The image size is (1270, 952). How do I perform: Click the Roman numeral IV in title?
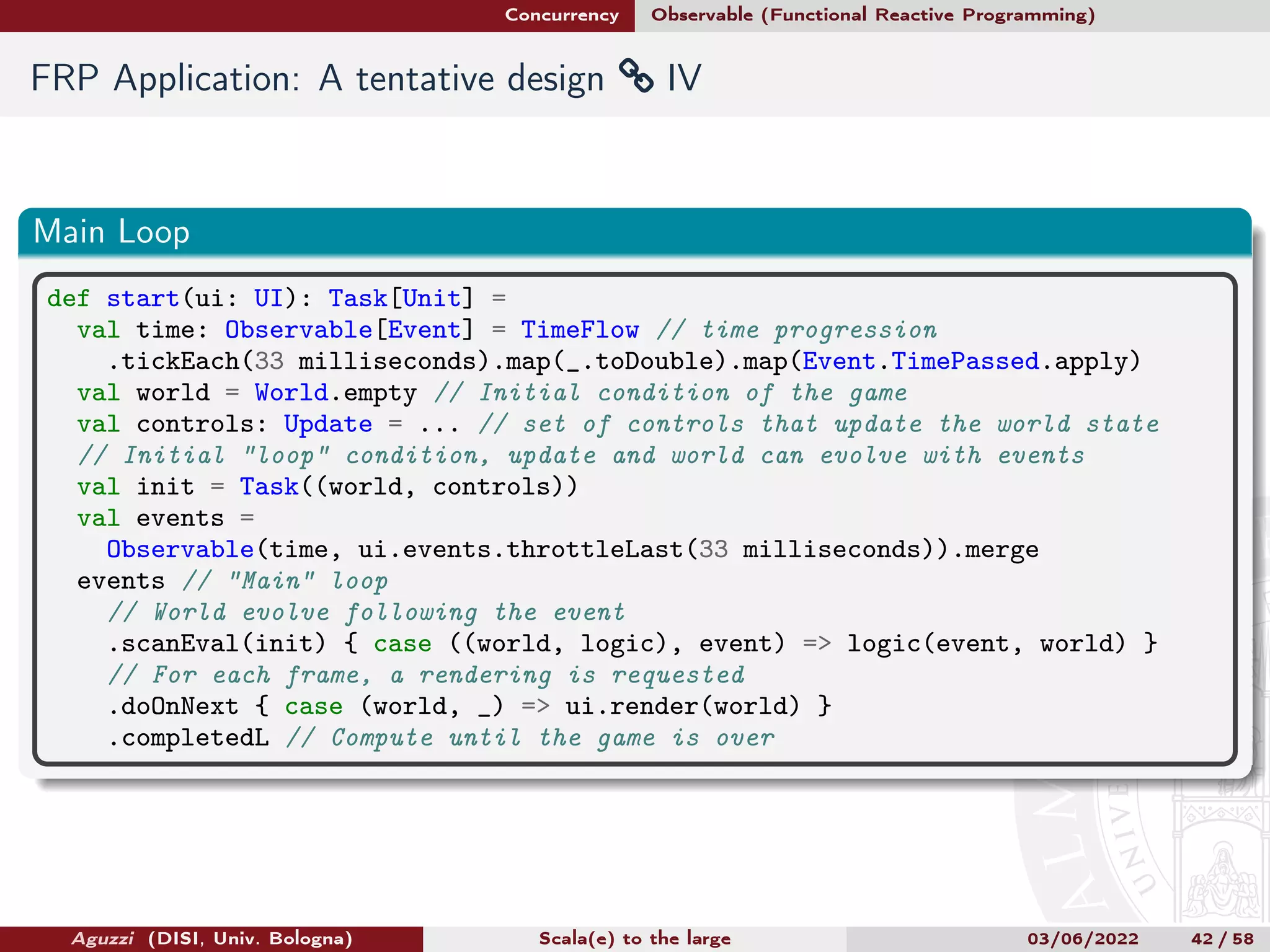point(683,79)
